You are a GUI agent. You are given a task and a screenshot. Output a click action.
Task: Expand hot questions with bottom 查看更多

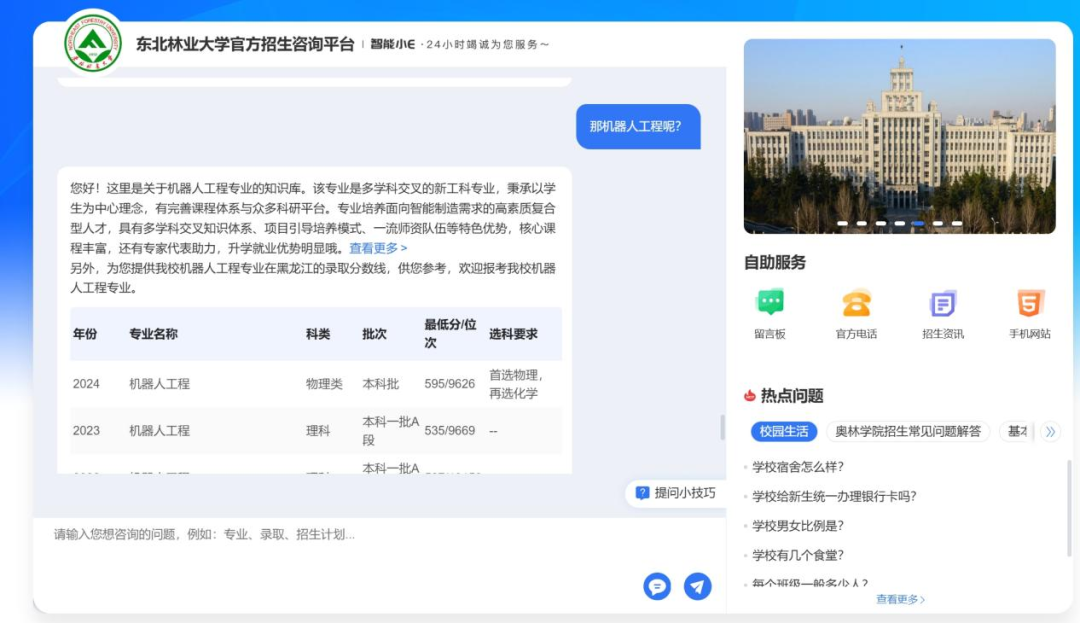point(900,600)
